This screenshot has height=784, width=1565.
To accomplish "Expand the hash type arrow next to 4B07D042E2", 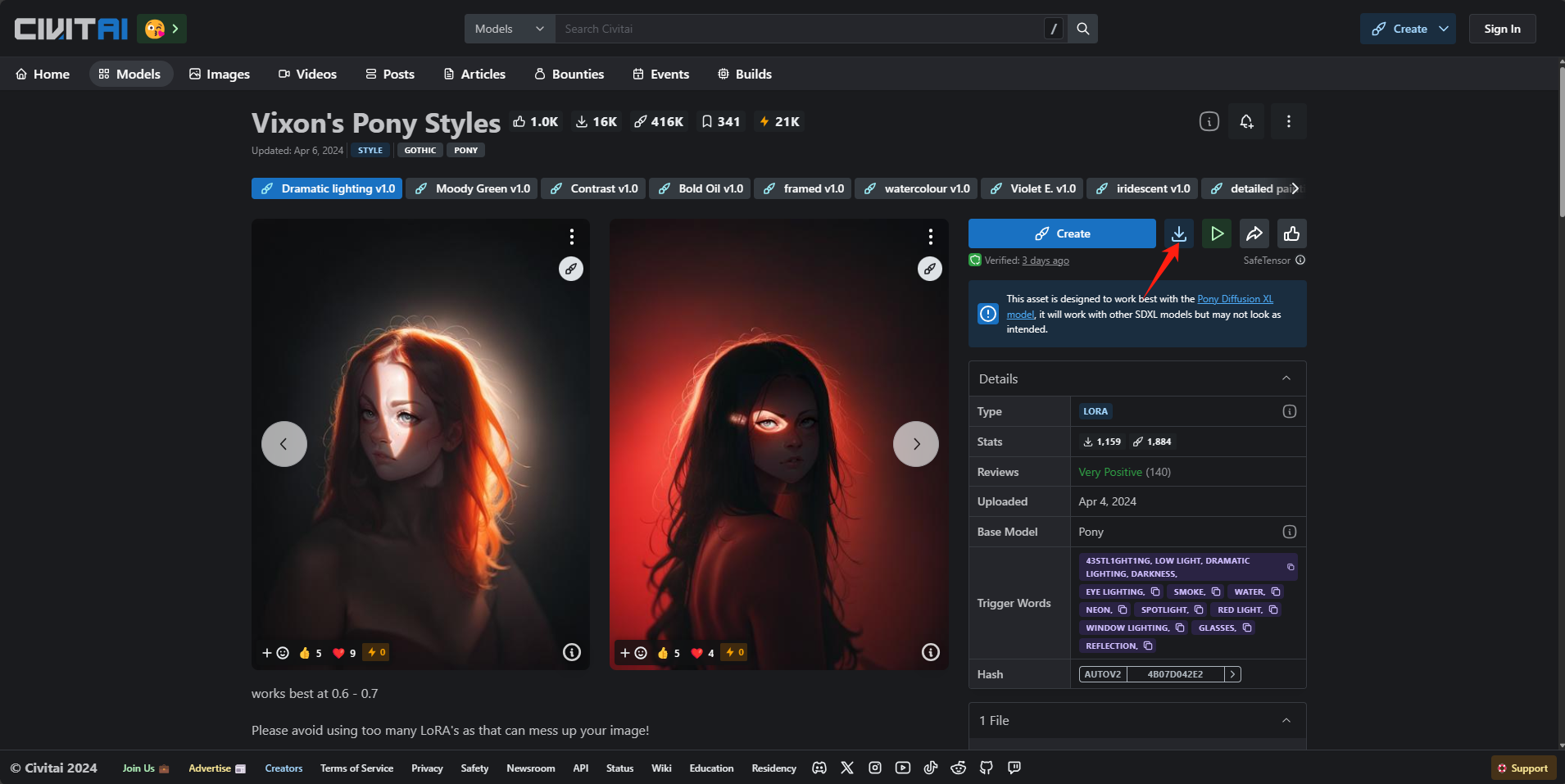I will [1232, 674].
